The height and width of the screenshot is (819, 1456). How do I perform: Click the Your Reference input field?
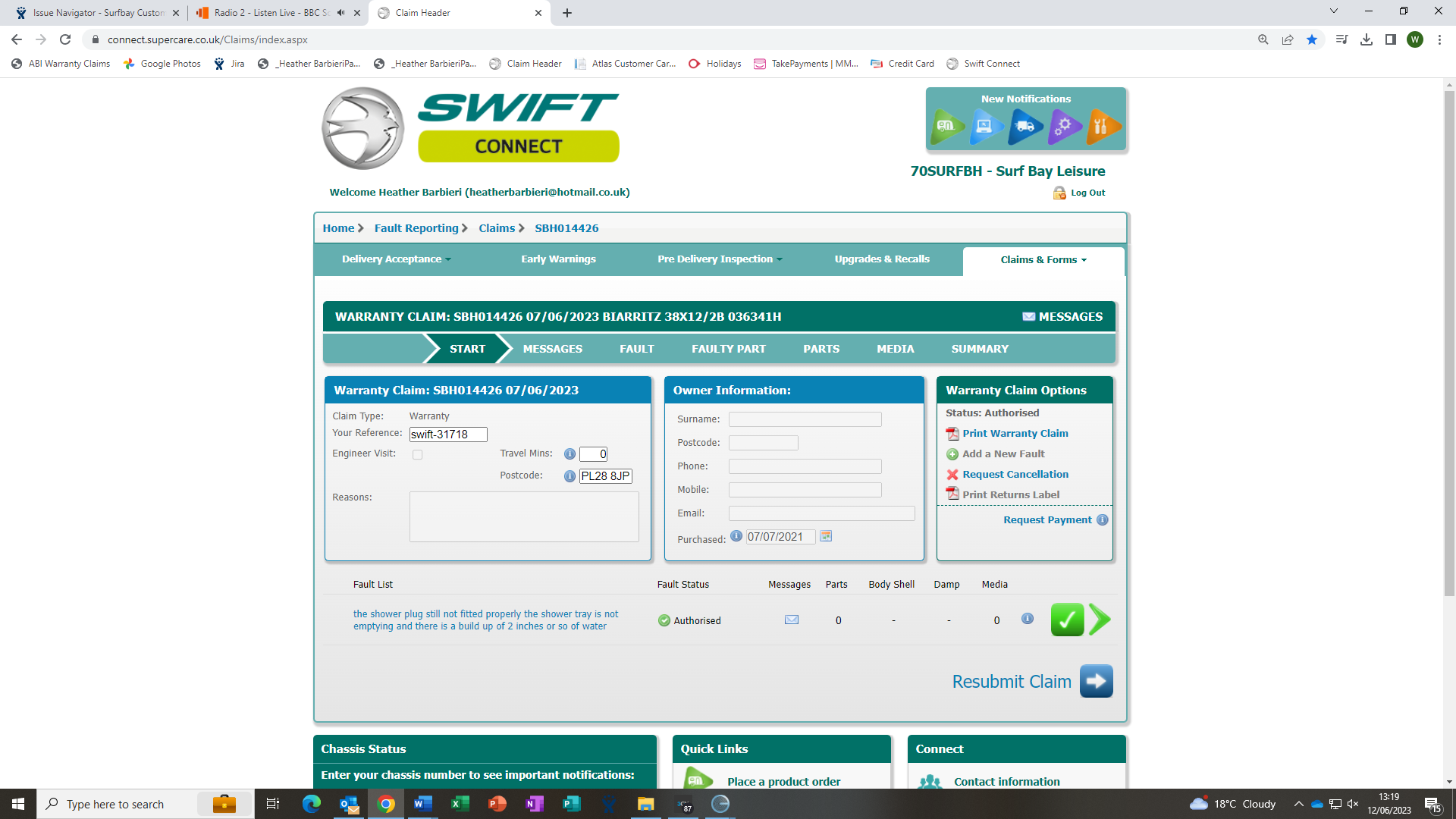[x=447, y=435]
